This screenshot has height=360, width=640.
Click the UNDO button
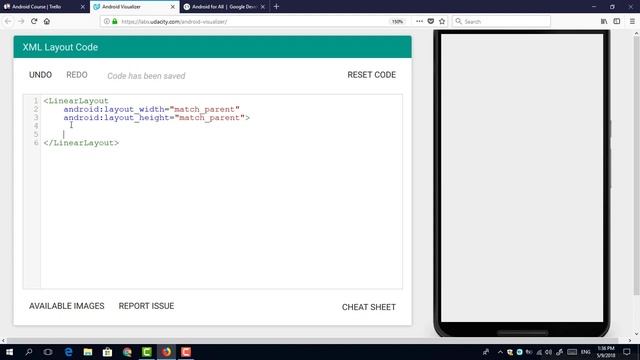(40, 75)
